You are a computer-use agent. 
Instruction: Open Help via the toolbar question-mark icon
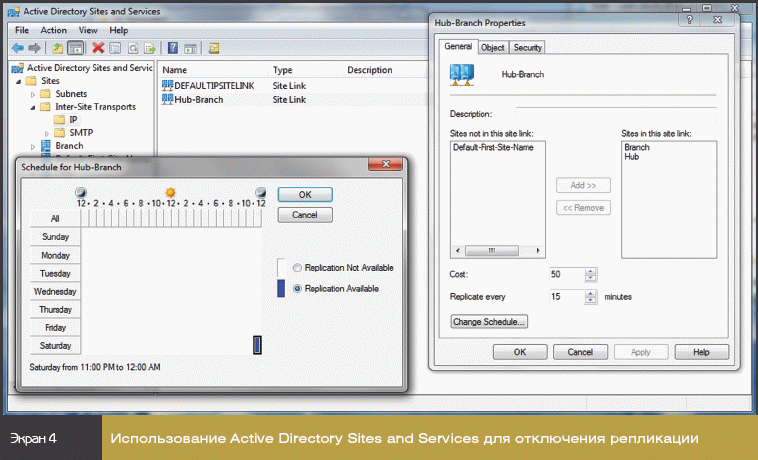(173, 47)
